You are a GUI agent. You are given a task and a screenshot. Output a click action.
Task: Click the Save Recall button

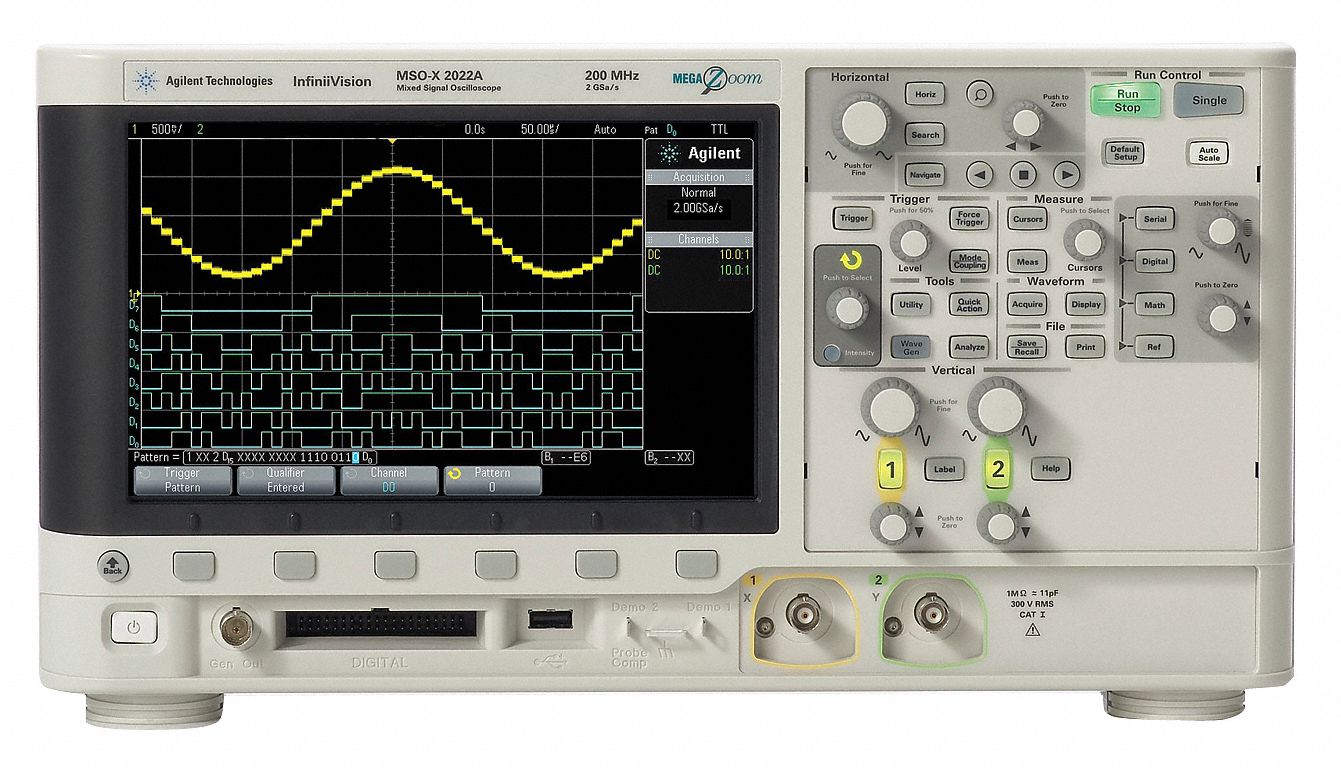pyautogui.click(x=1027, y=347)
